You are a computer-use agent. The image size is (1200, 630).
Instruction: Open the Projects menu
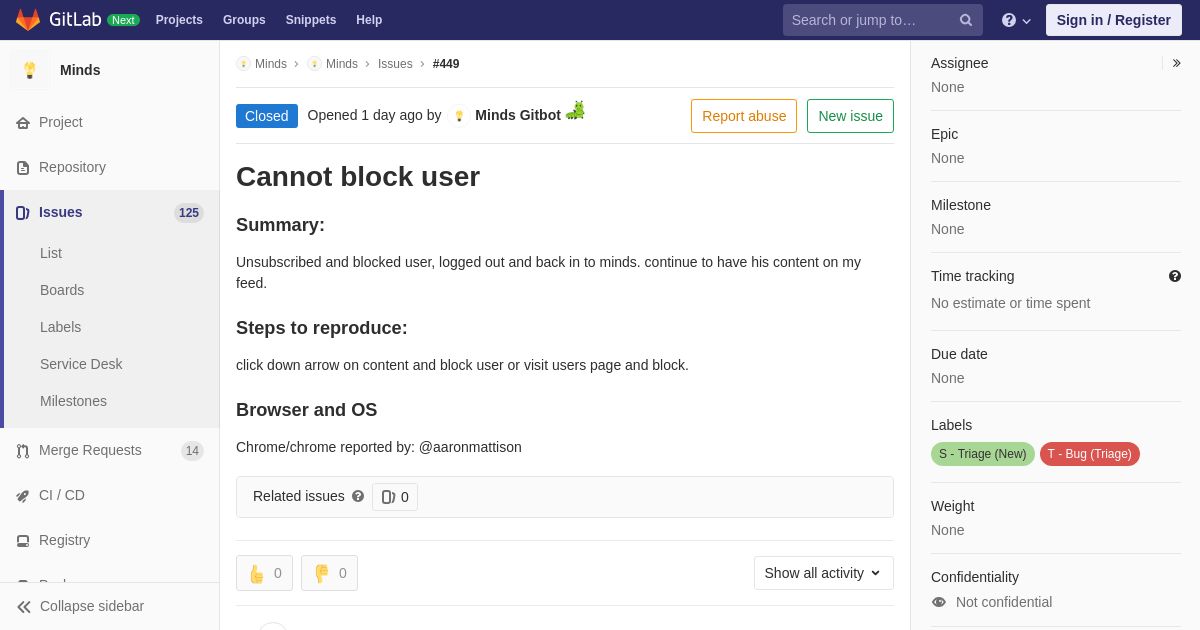[179, 20]
